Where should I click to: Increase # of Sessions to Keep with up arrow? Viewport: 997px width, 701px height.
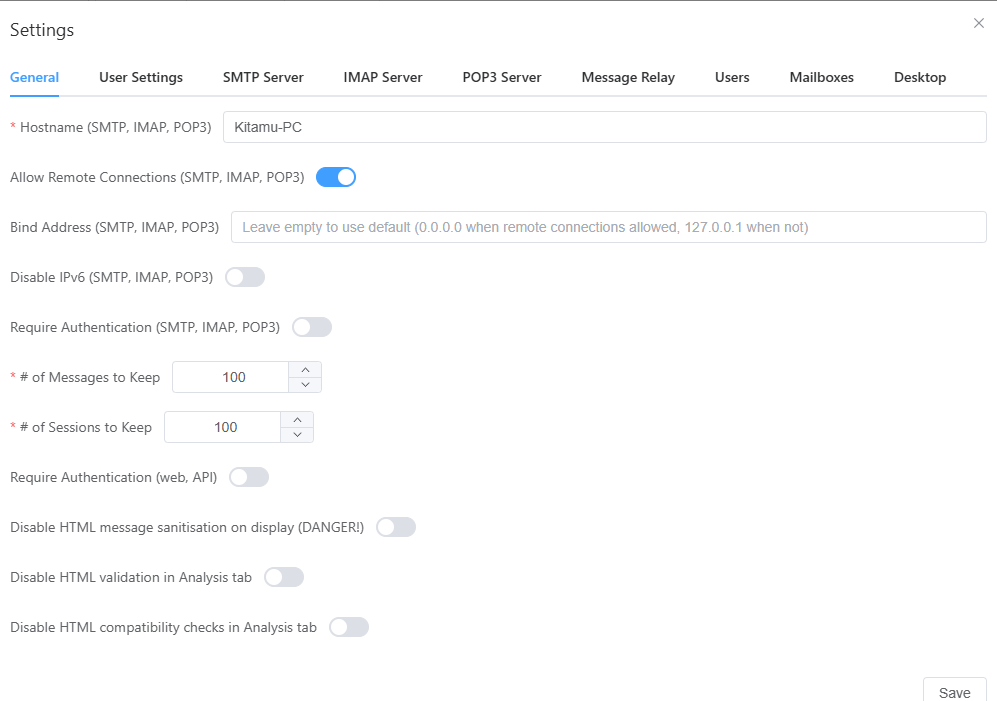click(x=297, y=420)
